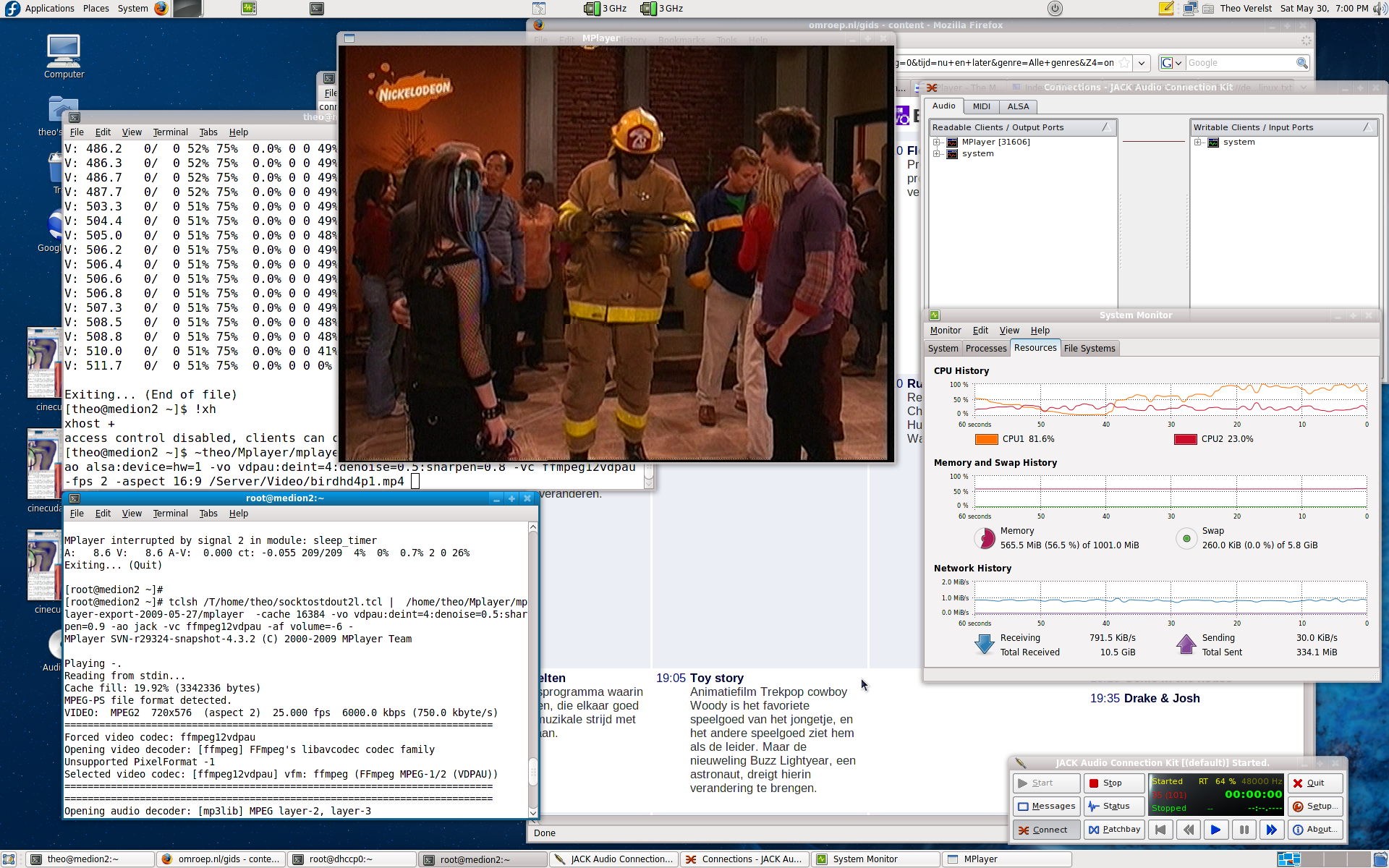
Task: Click scroll-down arrow in root@medion2 terminal
Action: 533,812
